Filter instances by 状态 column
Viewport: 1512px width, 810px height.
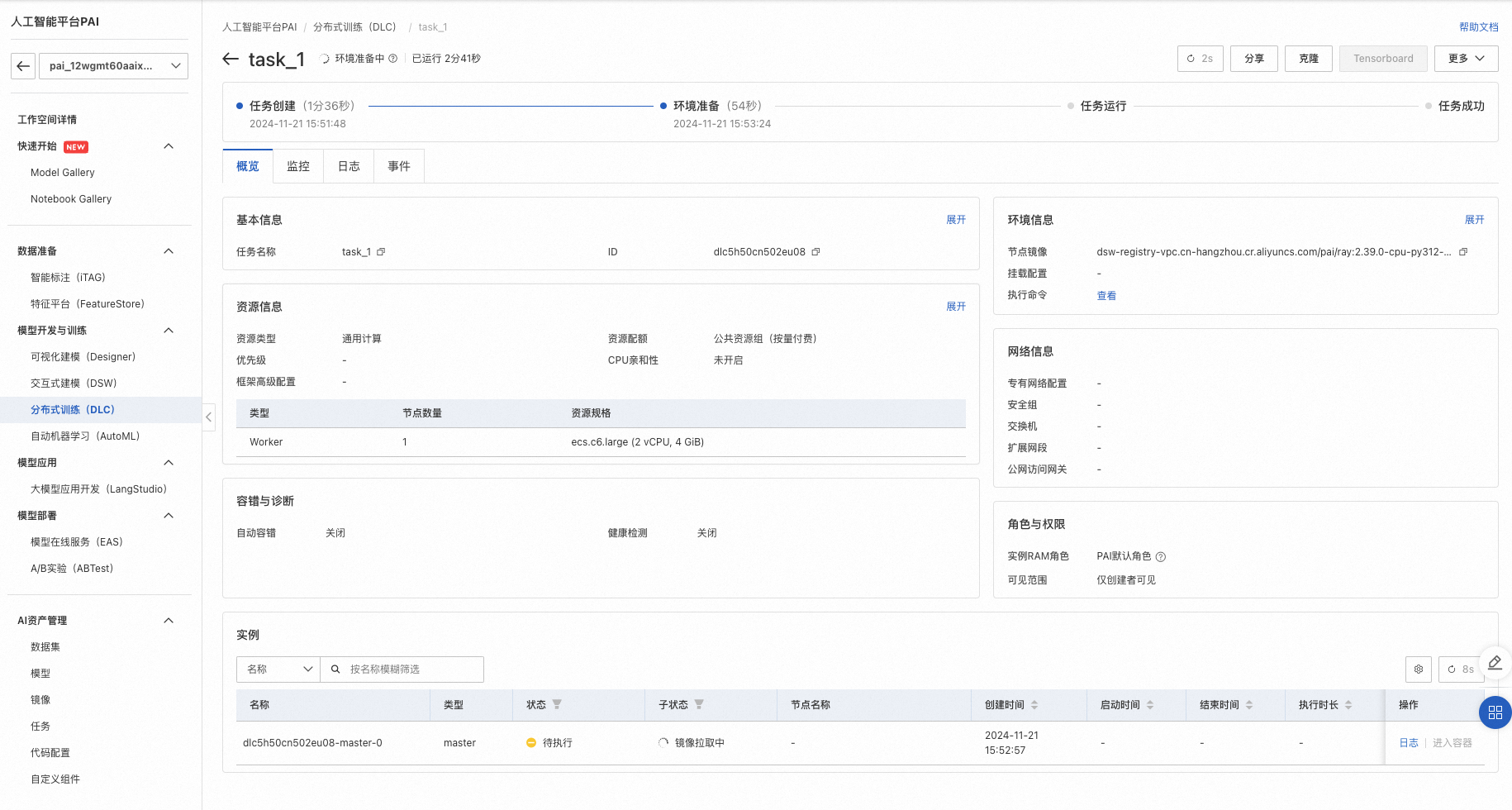(x=557, y=704)
